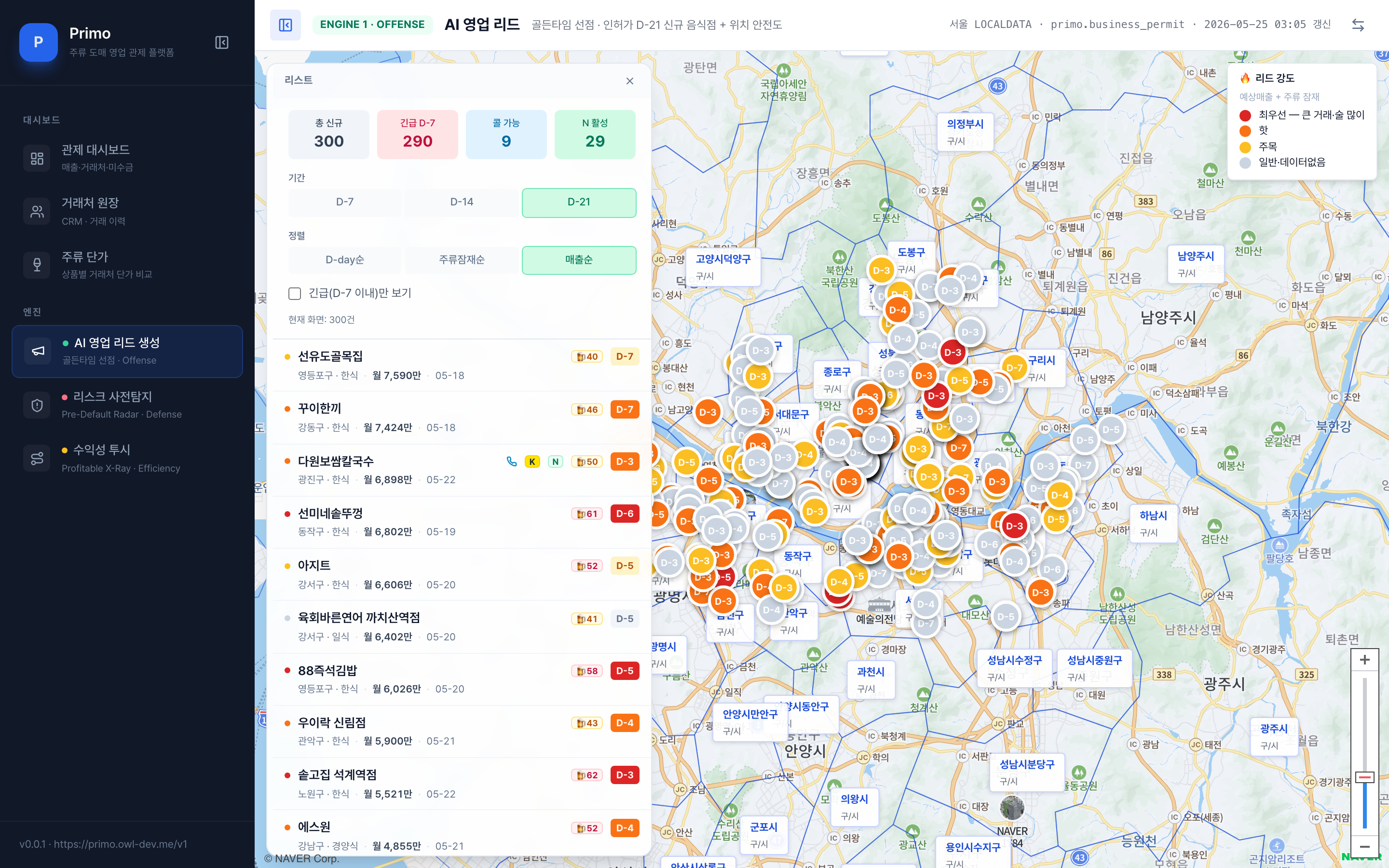Click the 총 신규 300 stat card
The width and height of the screenshot is (1389, 868).
(329, 135)
